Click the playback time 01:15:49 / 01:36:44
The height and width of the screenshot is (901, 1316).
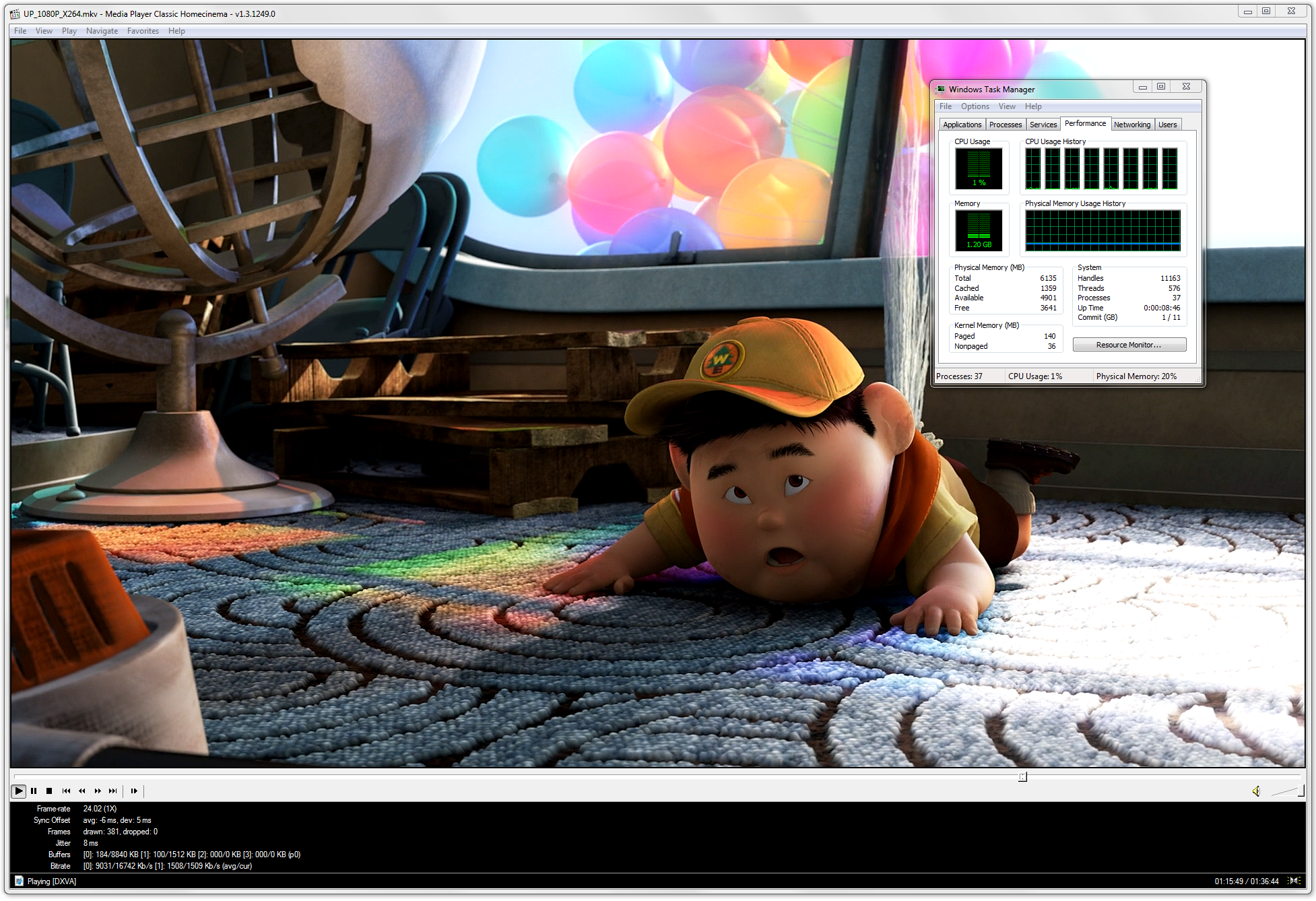(x=1246, y=881)
